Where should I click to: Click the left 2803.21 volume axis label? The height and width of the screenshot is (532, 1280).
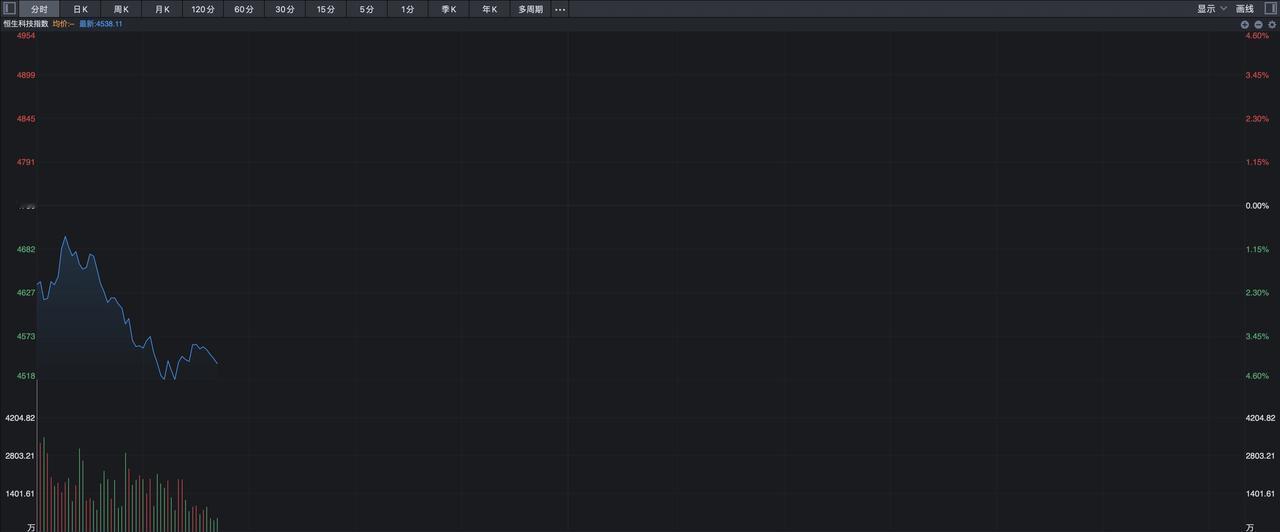20,456
